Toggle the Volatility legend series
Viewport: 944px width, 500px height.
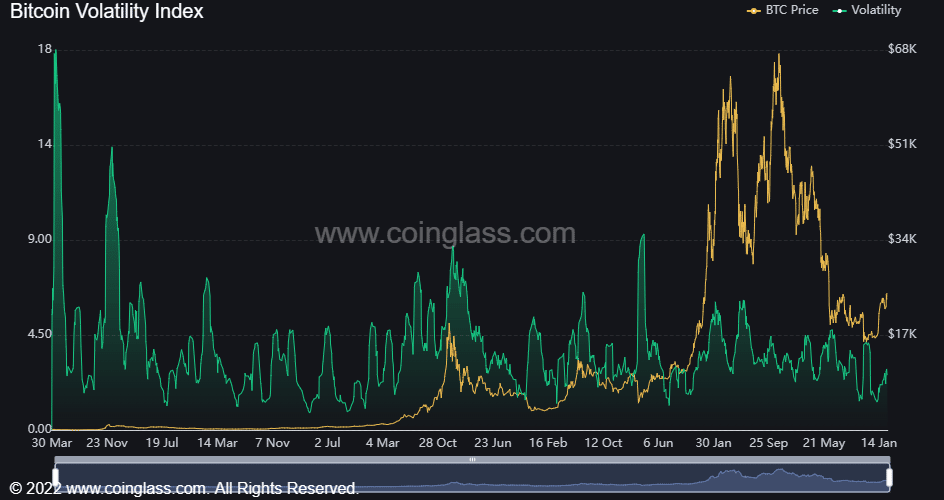[866, 10]
